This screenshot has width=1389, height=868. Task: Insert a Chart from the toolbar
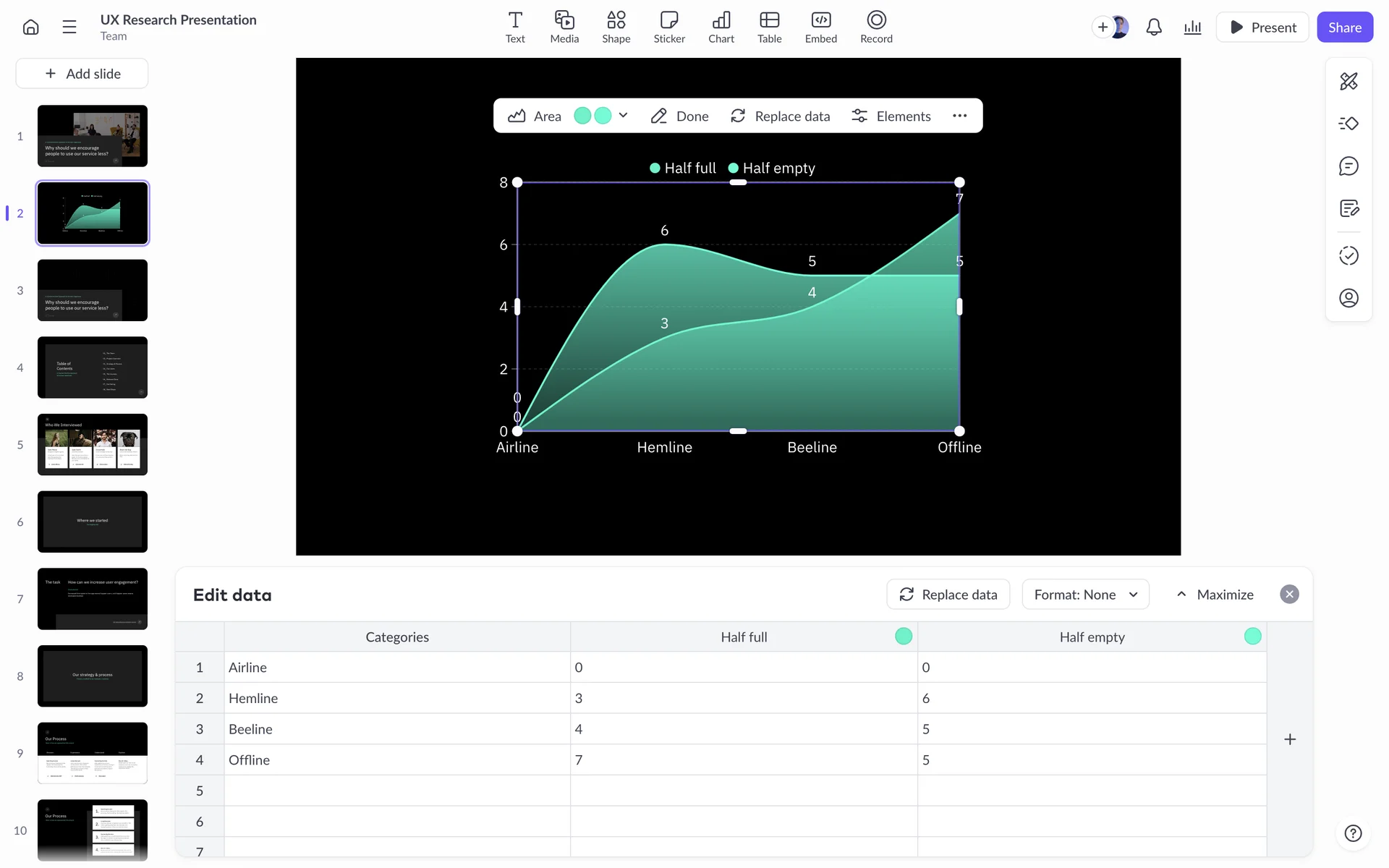click(x=721, y=27)
